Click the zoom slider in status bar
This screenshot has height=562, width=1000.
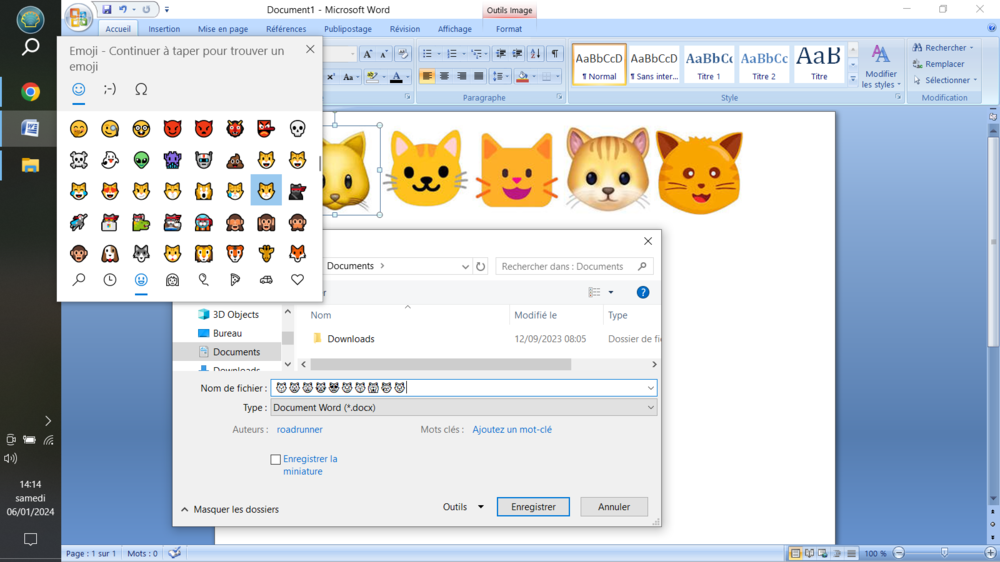pyautogui.click(x=945, y=553)
